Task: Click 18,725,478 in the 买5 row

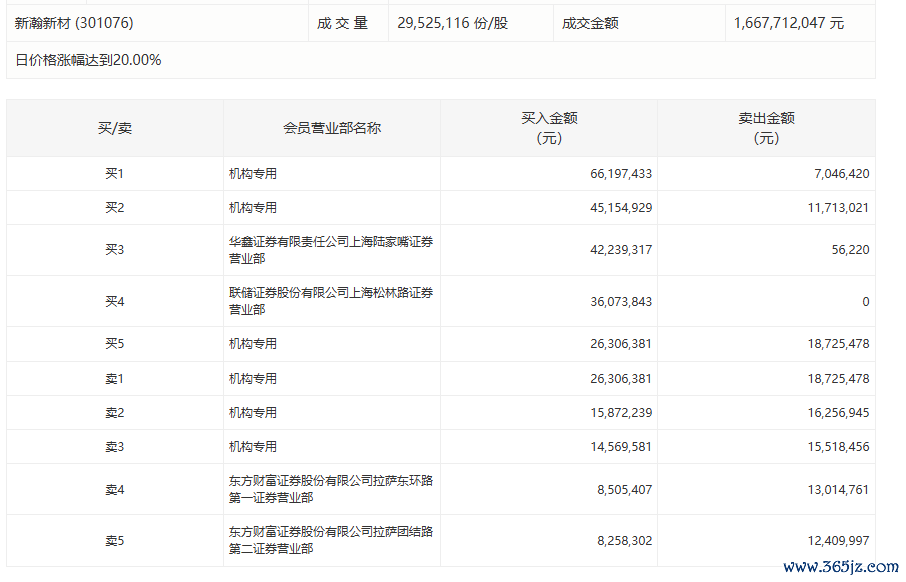Action: (838, 343)
